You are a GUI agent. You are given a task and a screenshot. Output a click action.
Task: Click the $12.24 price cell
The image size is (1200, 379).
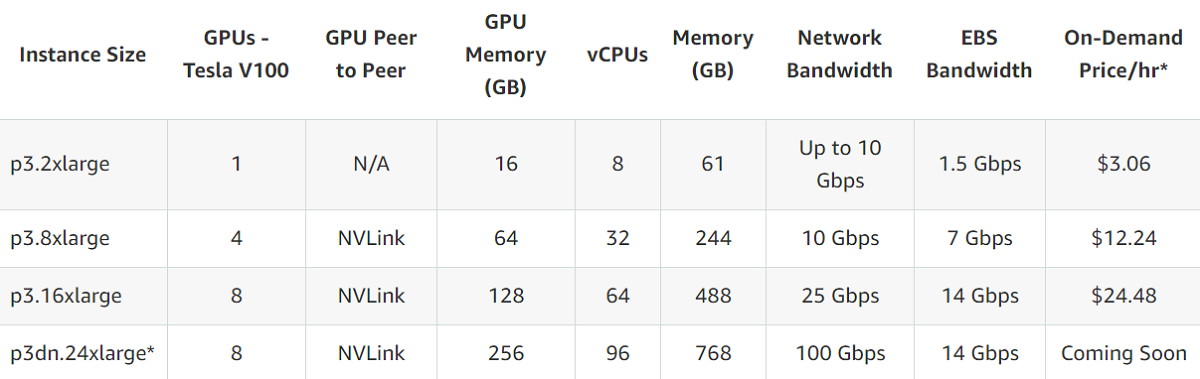click(x=1124, y=238)
